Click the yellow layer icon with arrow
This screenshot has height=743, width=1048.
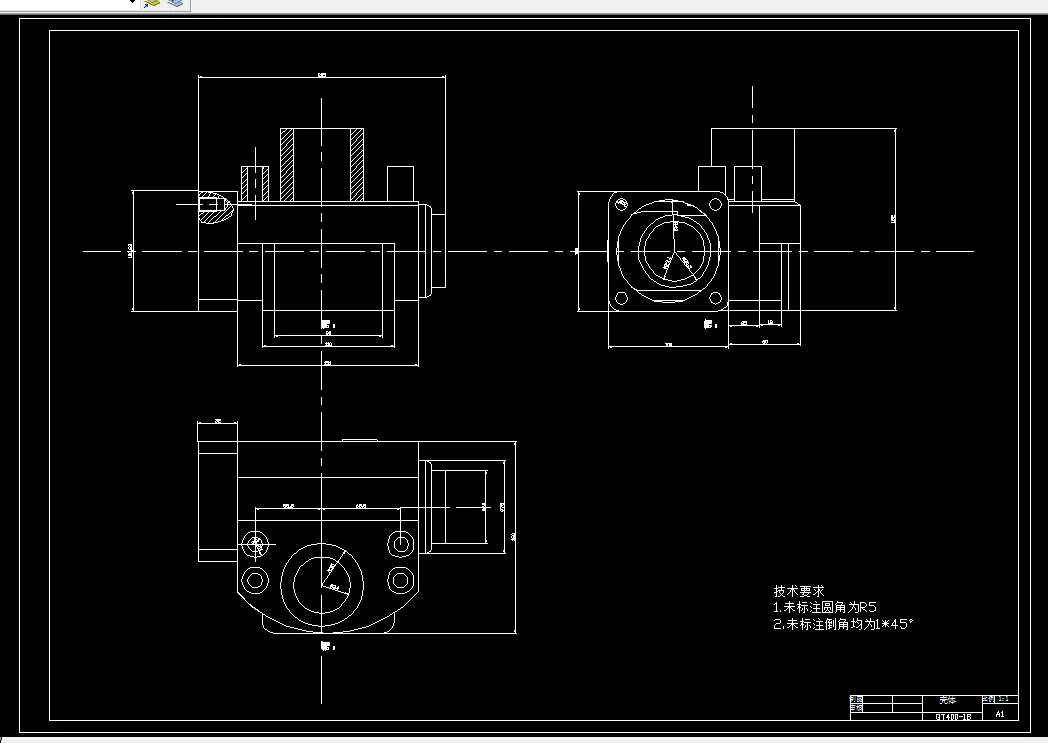(x=152, y=3)
